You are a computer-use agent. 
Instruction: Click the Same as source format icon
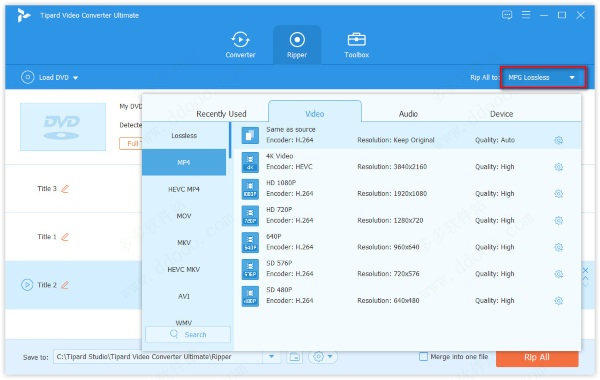250,135
